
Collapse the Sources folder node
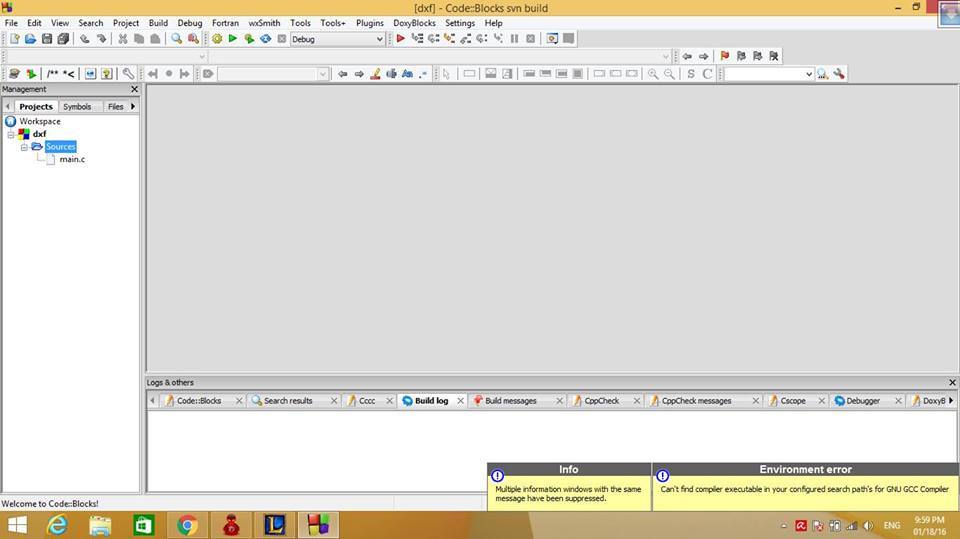pos(24,147)
